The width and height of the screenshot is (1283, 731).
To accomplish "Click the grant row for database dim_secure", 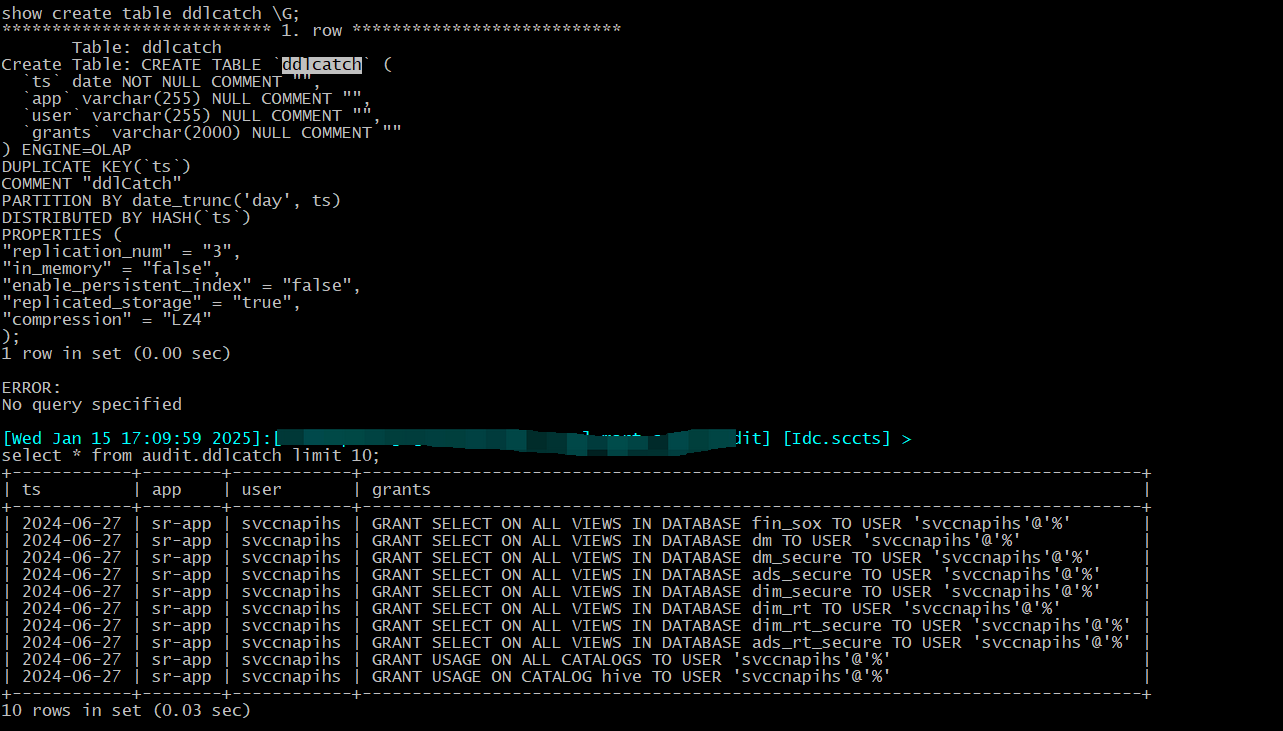I will tap(575, 591).
